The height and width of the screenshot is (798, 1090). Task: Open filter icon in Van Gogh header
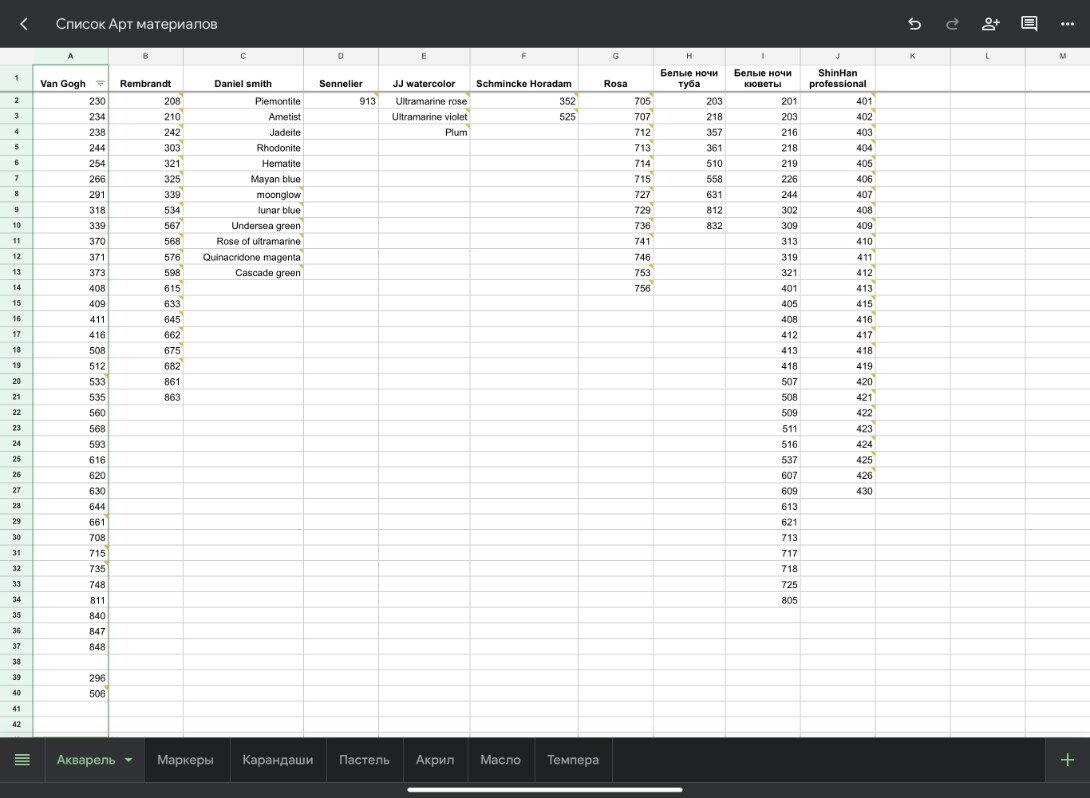coord(100,83)
